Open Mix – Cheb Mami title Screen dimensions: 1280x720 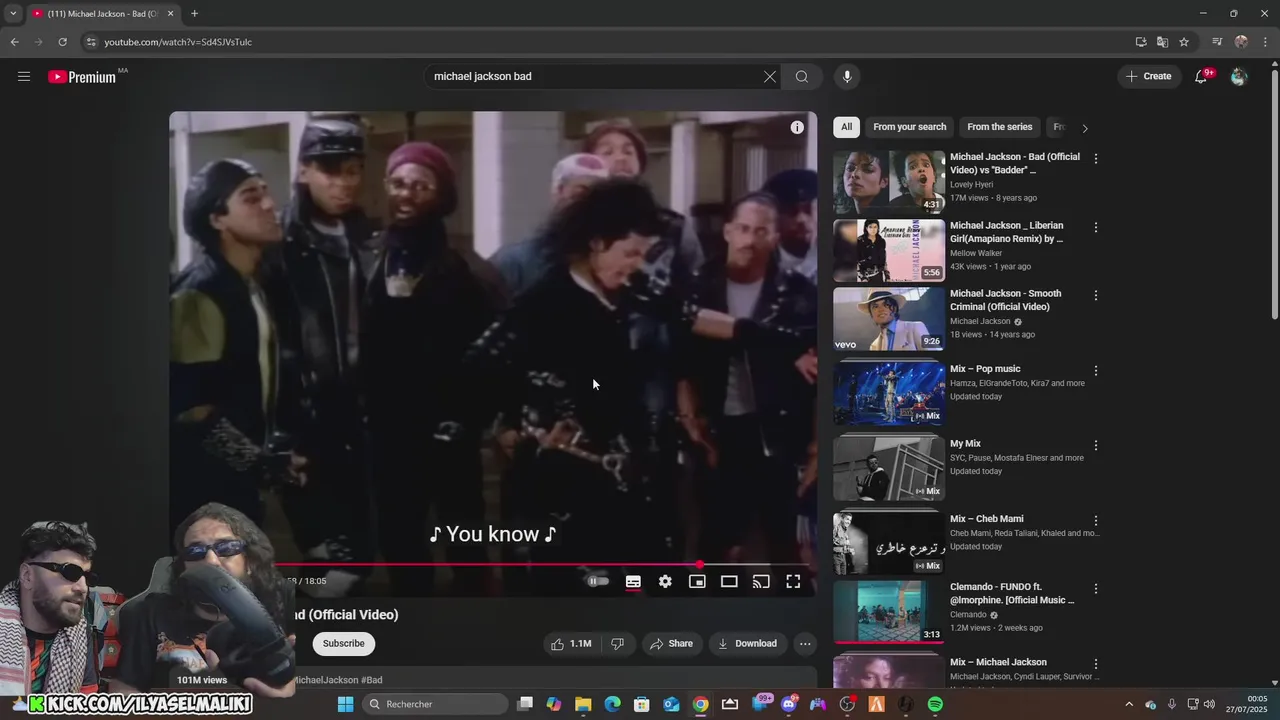[986, 519]
